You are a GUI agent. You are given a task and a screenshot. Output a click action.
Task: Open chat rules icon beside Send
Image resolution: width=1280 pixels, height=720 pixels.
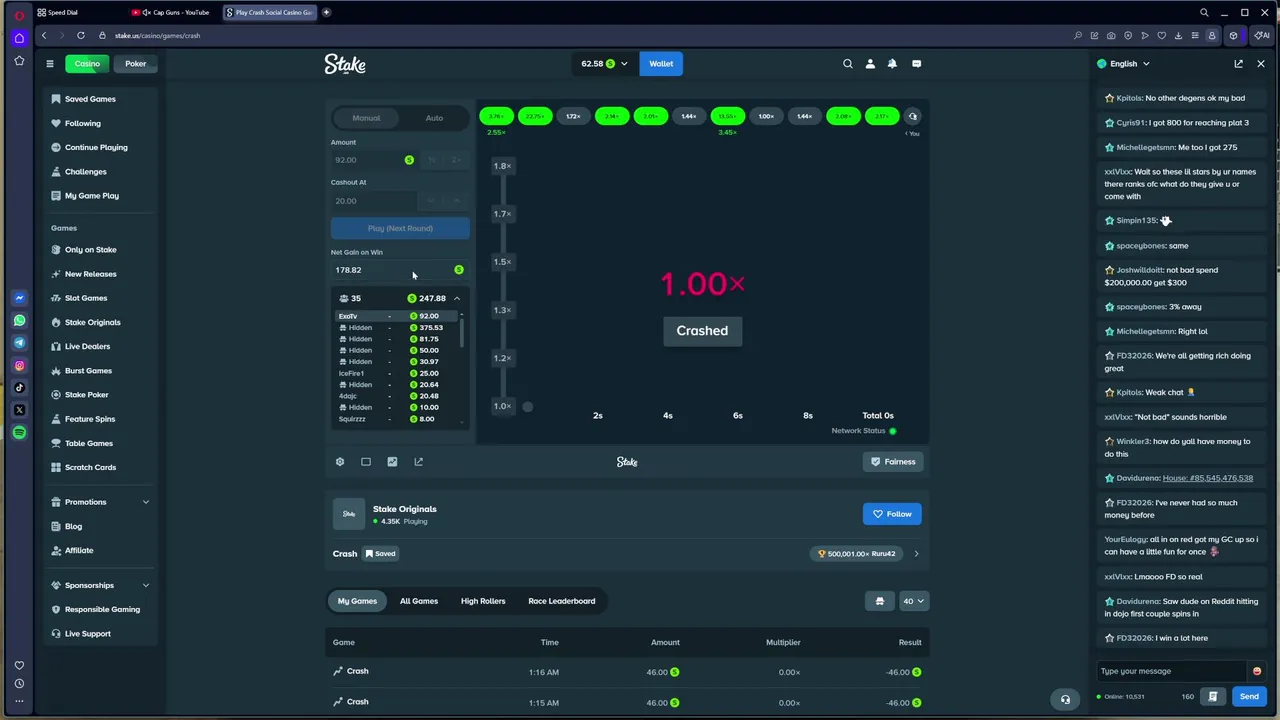1213,696
